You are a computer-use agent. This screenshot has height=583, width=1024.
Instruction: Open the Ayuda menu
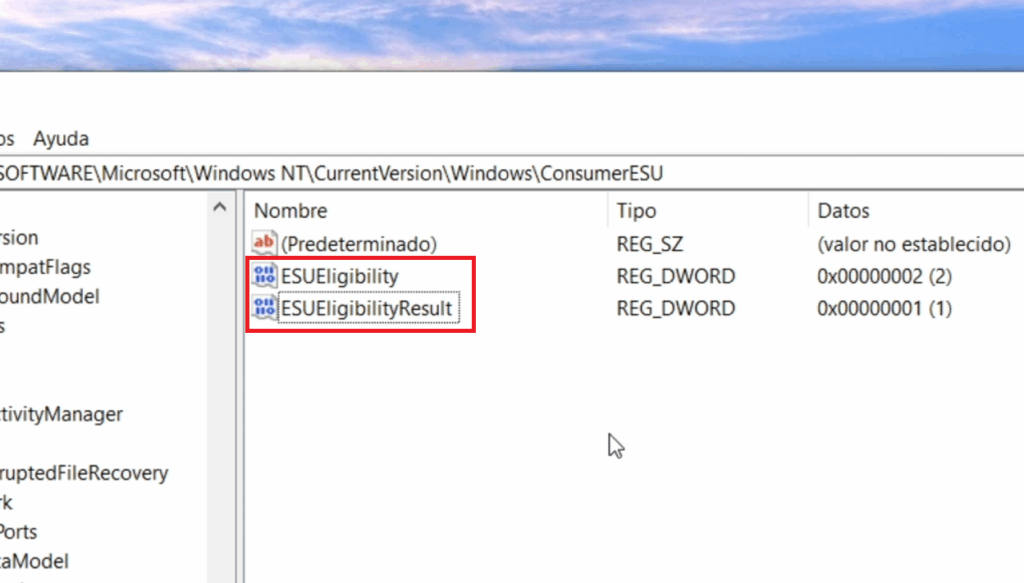(61, 138)
